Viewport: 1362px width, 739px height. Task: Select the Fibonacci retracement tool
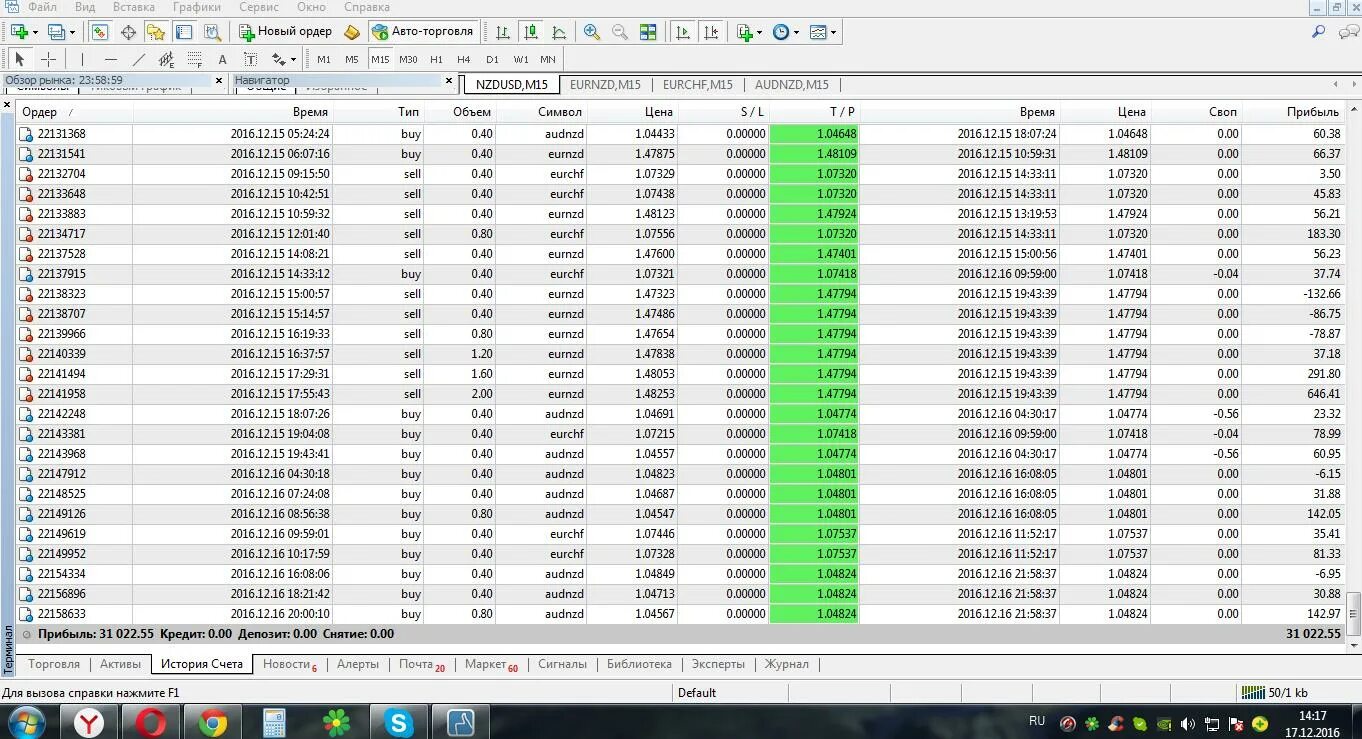pyautogui.click(x=195, y=59)
